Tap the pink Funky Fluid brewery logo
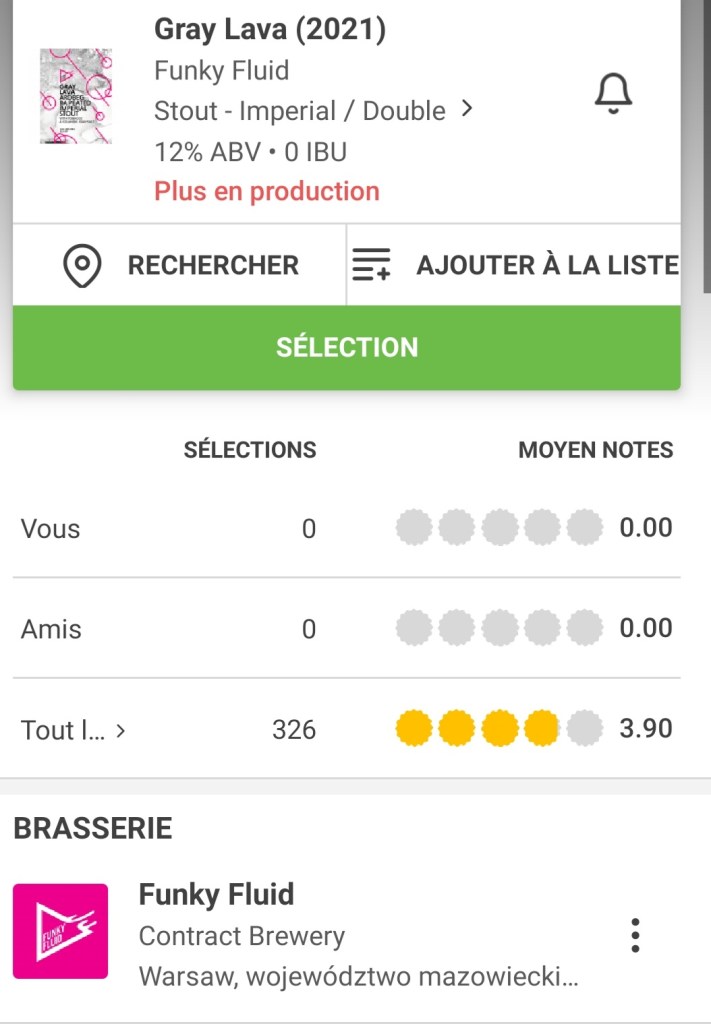 pos(60,930)
